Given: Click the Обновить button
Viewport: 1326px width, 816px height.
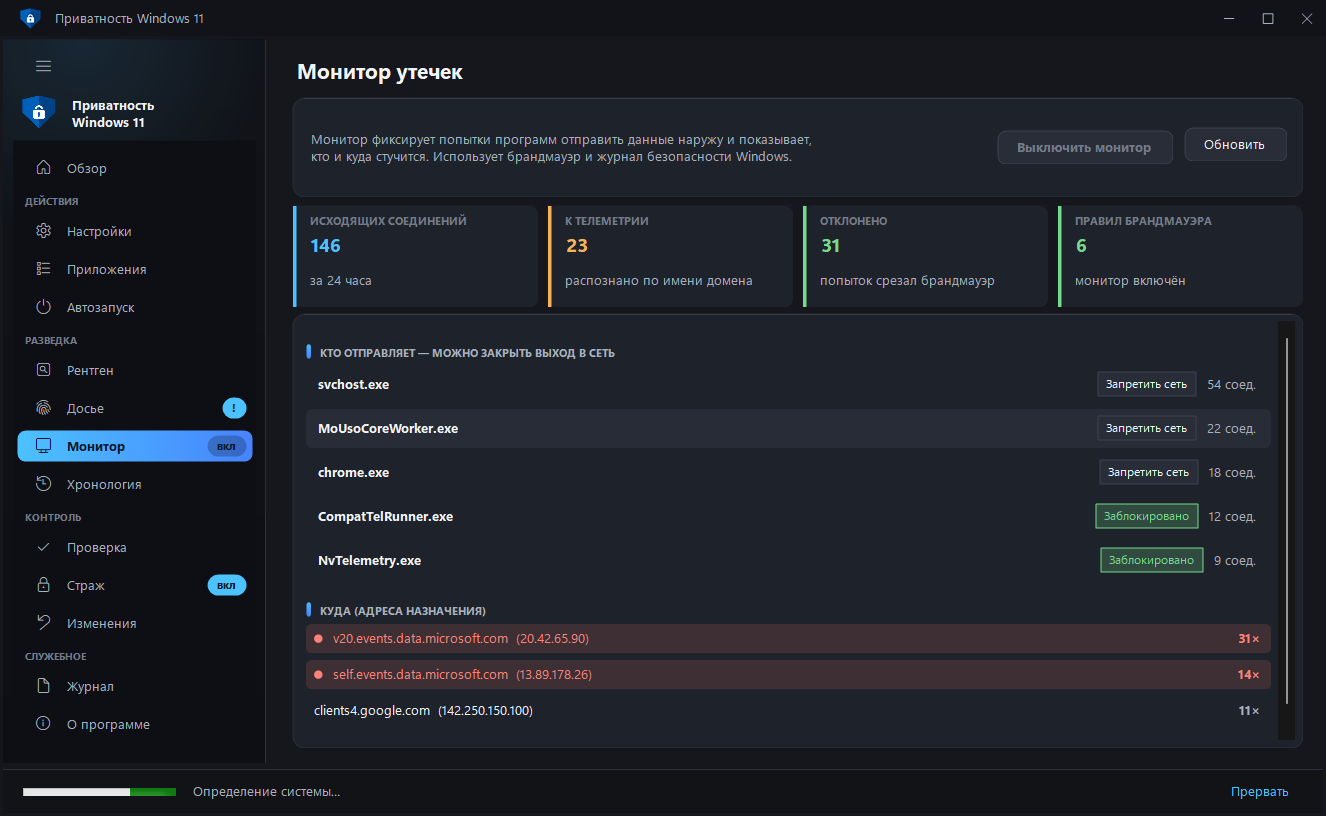Looking at the screenshot, I should pyautogui.click(x=1235, y=144).
